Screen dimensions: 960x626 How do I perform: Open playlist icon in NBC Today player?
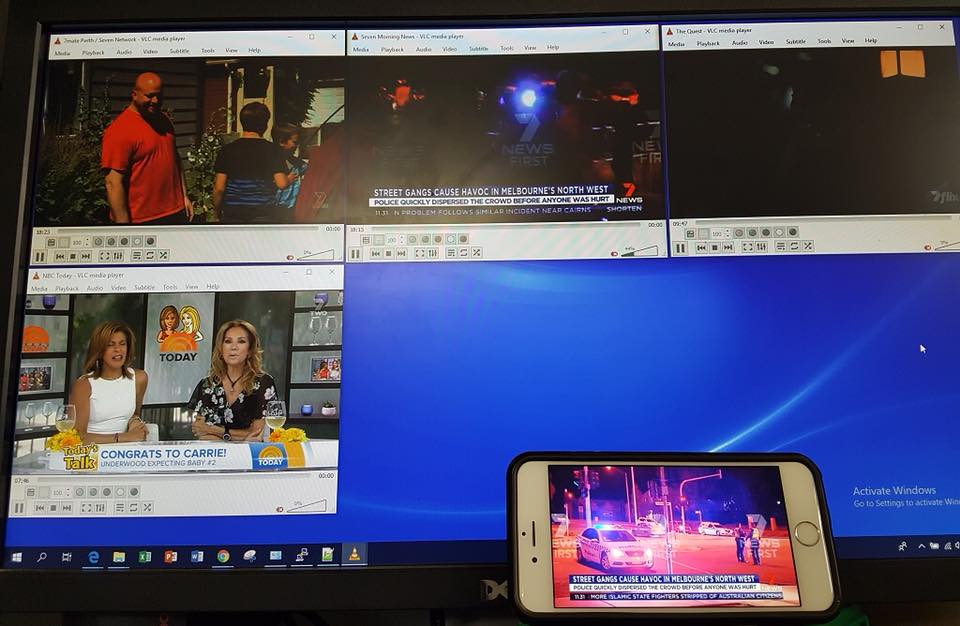(118, 507)
